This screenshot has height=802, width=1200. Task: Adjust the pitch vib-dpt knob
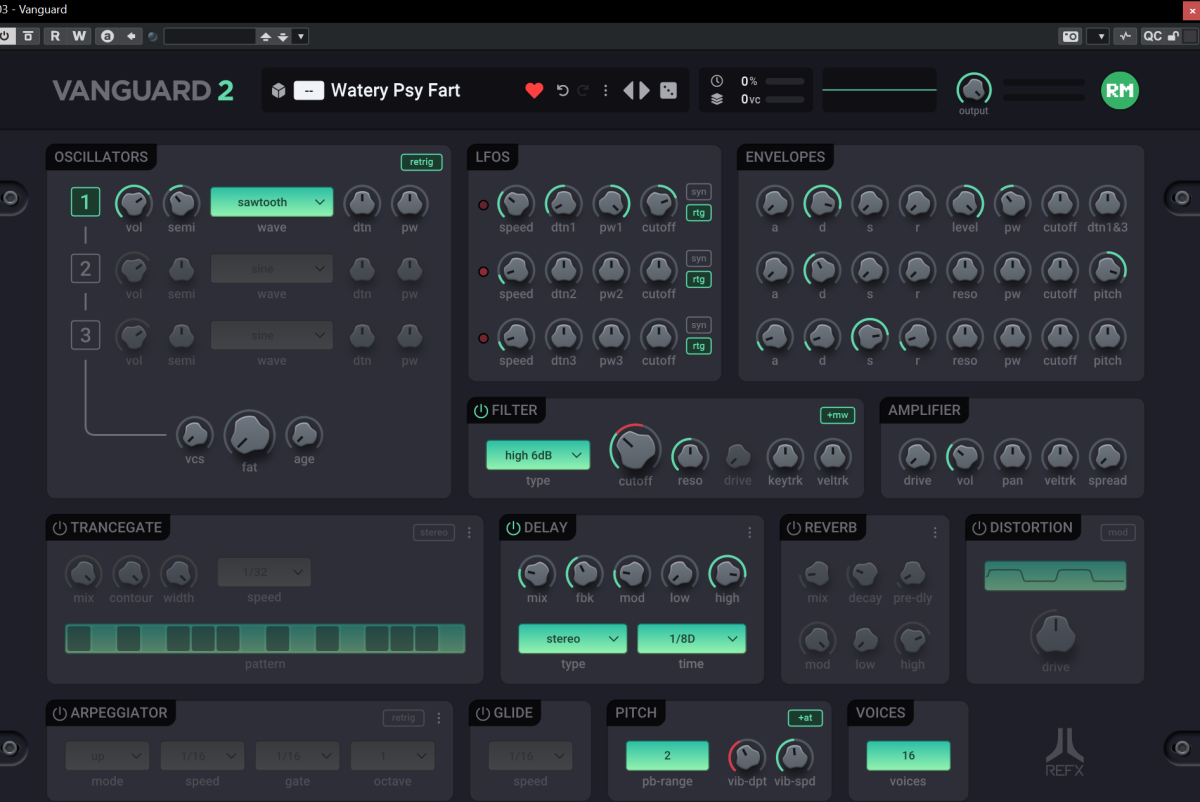747,757
